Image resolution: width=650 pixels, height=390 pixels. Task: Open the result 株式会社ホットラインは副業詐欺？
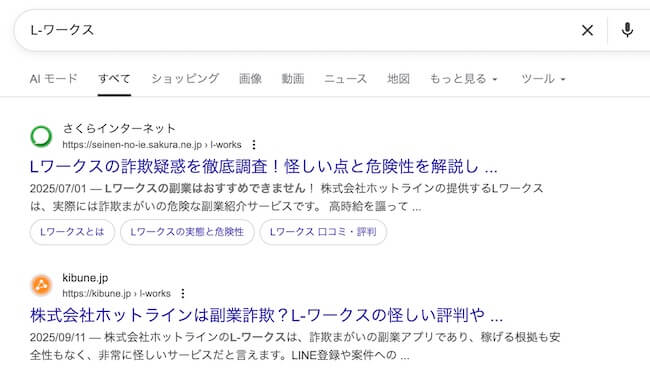(267, 315)
